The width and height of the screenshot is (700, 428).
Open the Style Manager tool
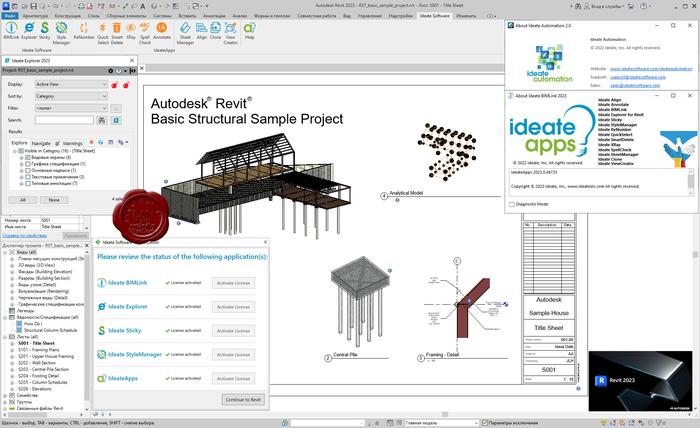pos(62,35)
